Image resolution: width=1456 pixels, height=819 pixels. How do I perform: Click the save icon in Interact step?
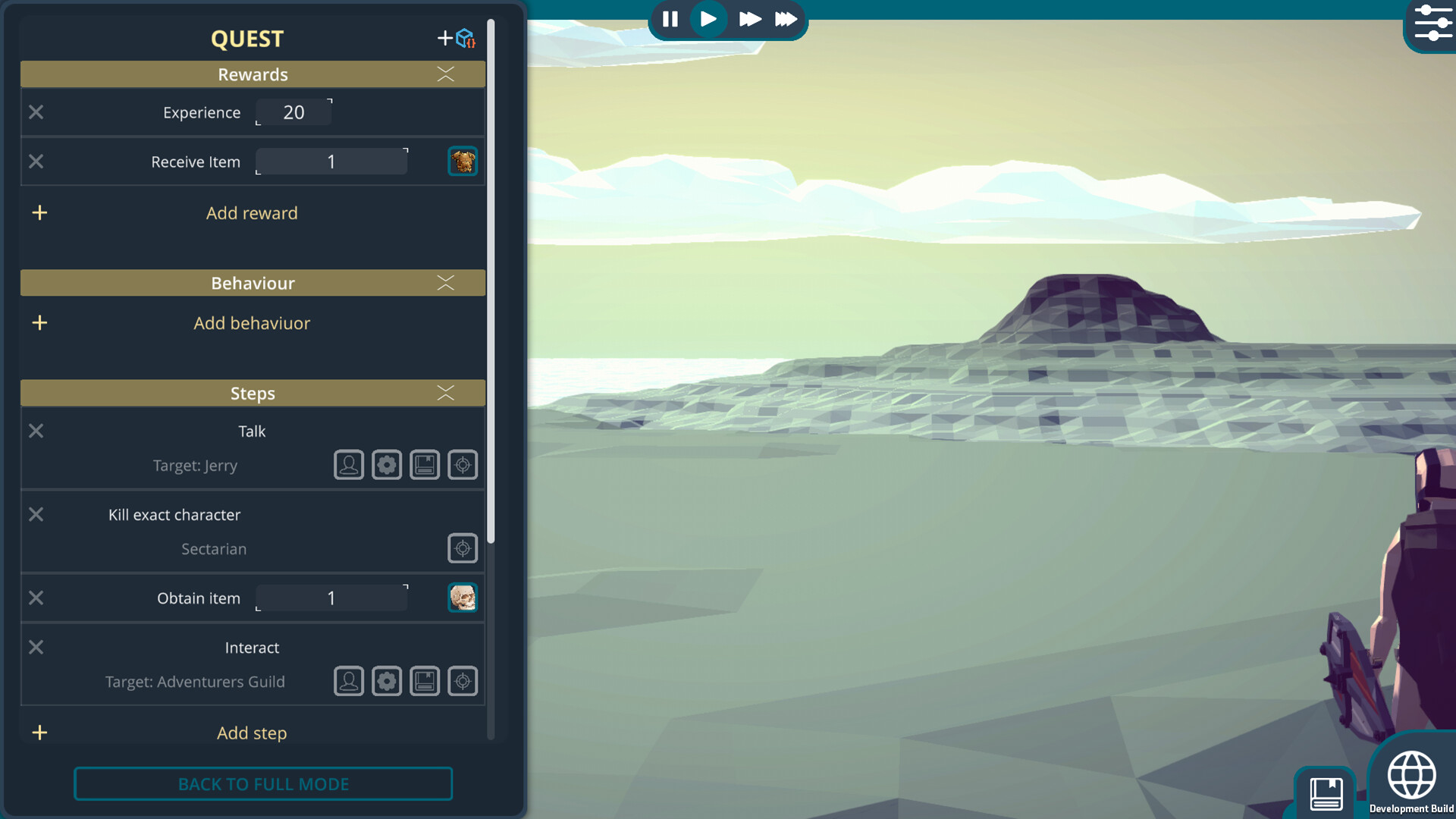click(425, 682)
